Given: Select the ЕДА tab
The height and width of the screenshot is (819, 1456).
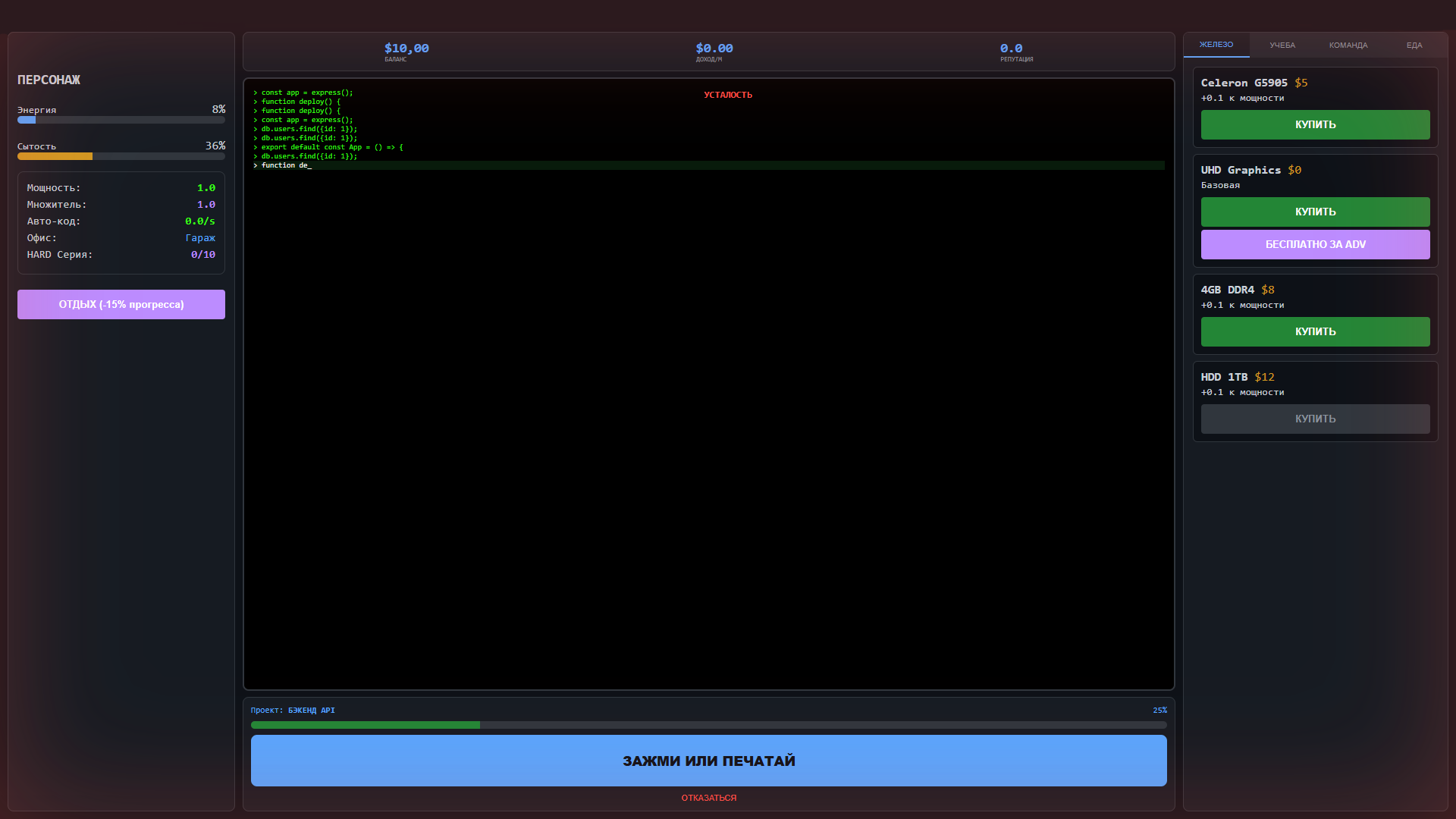Looking at the screenshot, I should click(1414, 45).
